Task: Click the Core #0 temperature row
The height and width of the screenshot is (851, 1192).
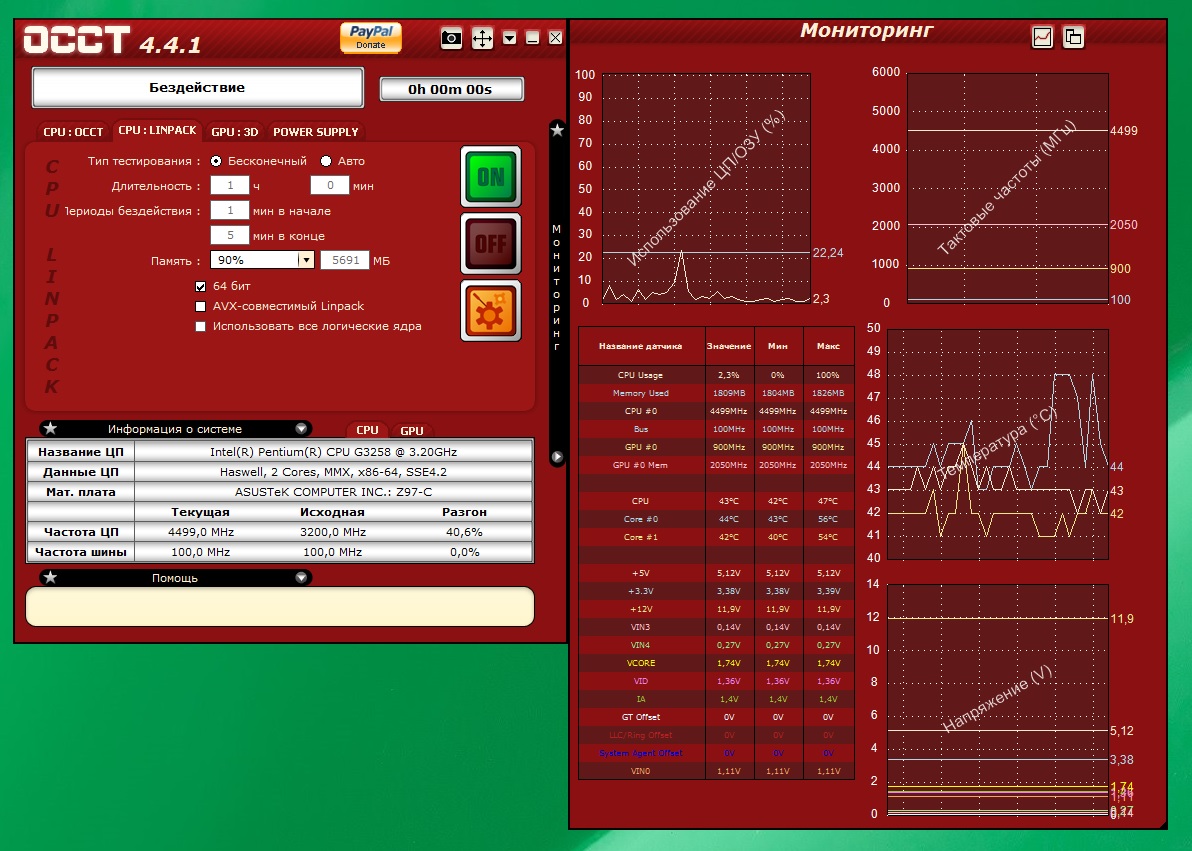Action: pyautogui.click(x=716, y=519)
